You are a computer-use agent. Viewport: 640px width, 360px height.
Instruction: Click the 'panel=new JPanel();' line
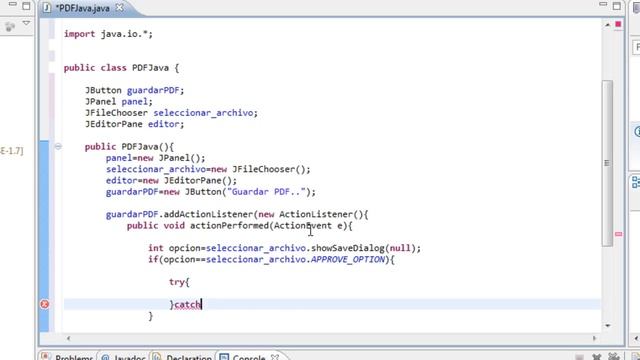click(156, 158)
